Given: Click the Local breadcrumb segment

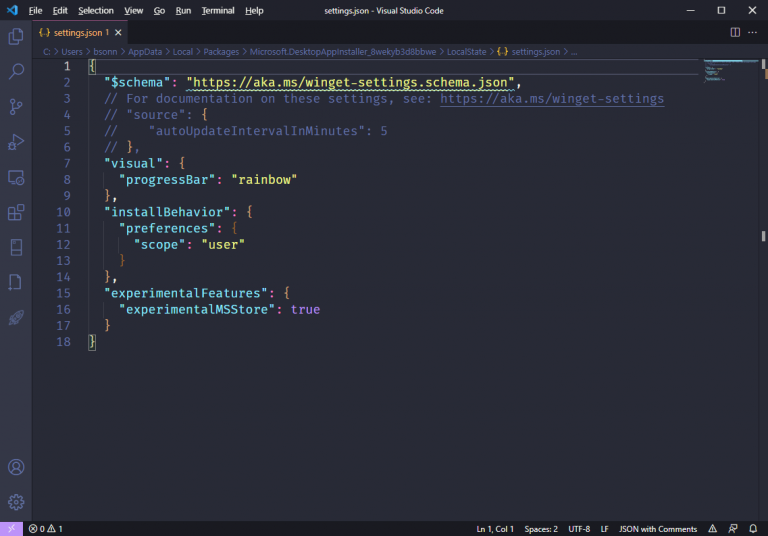Looking at the screenshot, I should click(183, 51).
